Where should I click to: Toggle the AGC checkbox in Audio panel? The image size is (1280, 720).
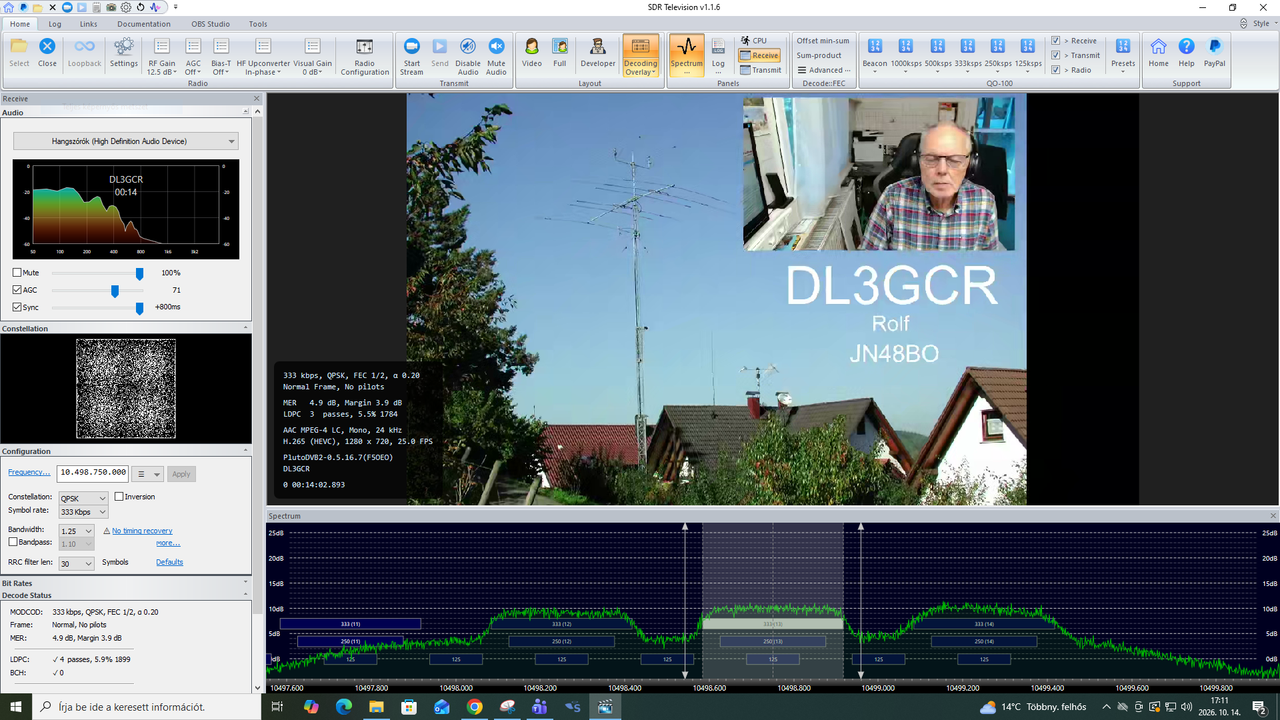coord(17,290)
